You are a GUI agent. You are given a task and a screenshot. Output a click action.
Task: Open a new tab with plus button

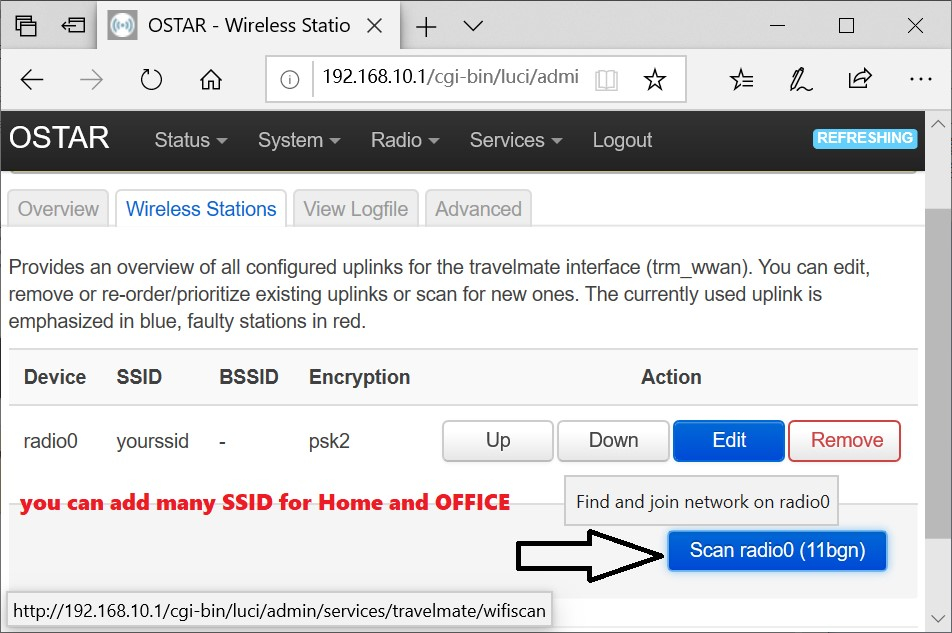click(x=426, y=26)
